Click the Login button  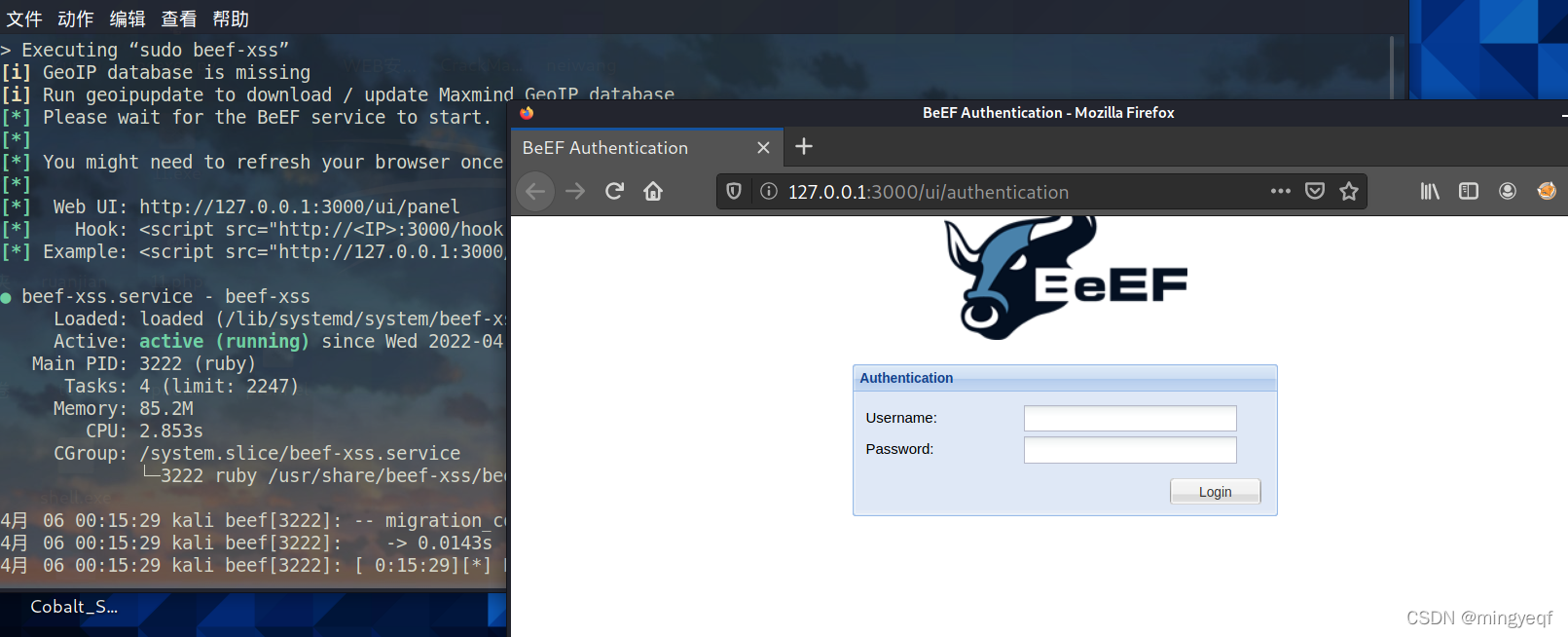[1215, 491]
